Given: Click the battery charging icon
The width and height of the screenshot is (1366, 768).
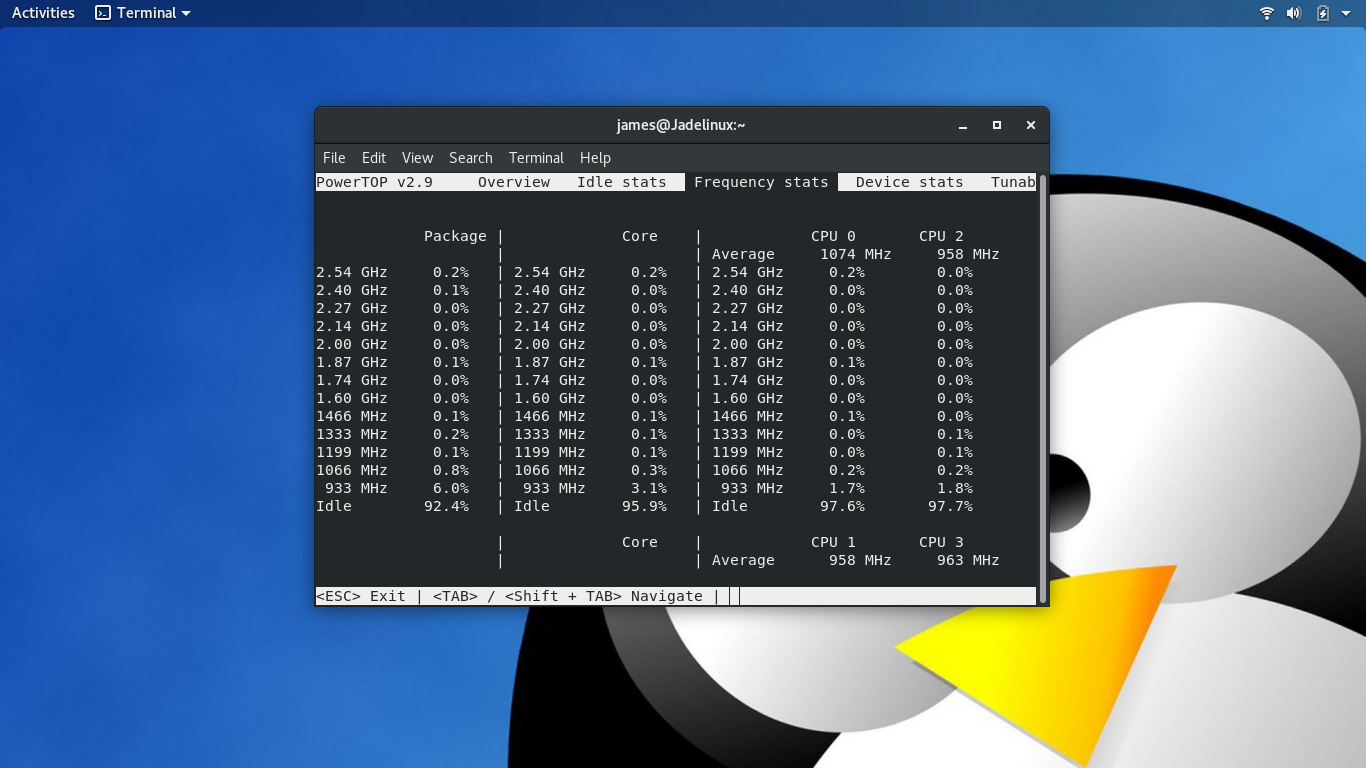Looking at the screenshot, I should click(x=1322, y=13).
